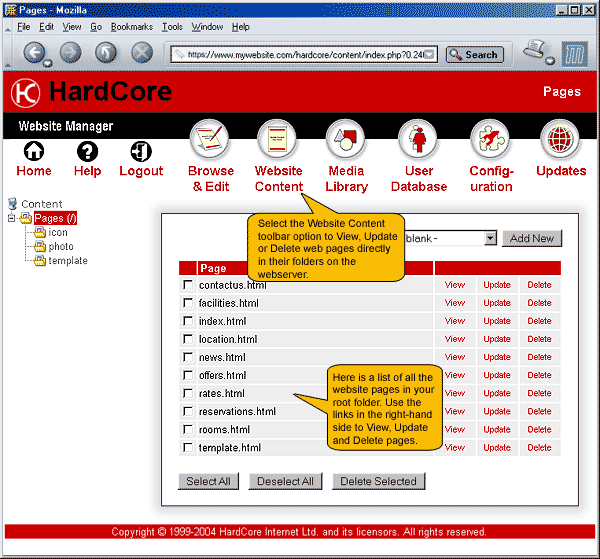Click the View link for contactus.html
Viewport: 600px width, 559px height.
455,285
